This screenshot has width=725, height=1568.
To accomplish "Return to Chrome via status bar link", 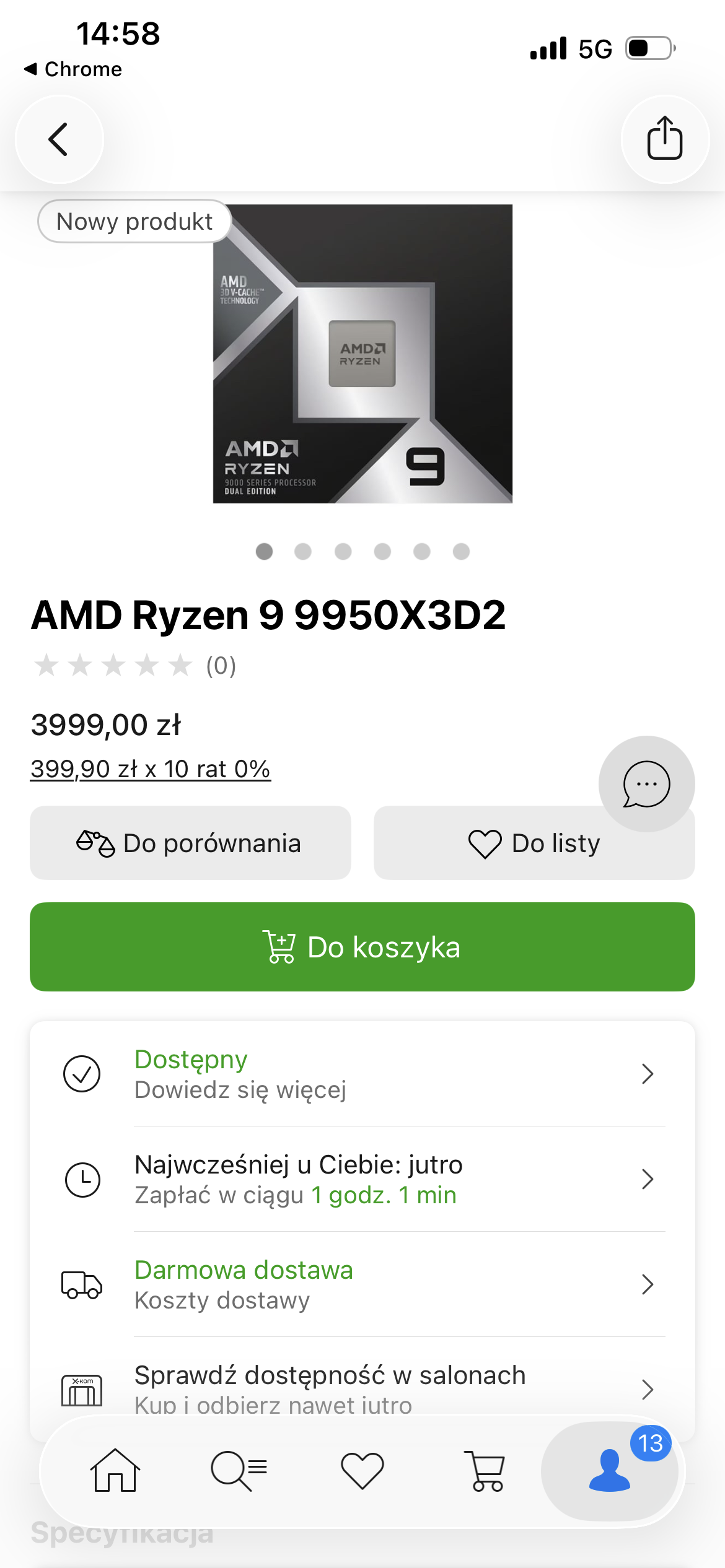I will 73,69.
